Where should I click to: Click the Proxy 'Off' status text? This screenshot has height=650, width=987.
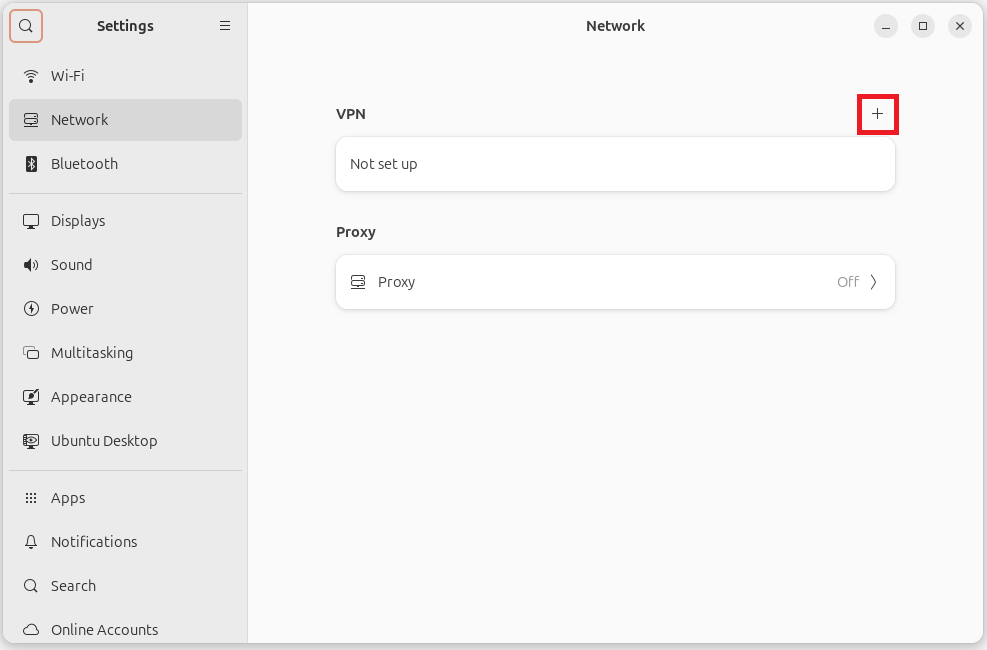coord(848,282)
